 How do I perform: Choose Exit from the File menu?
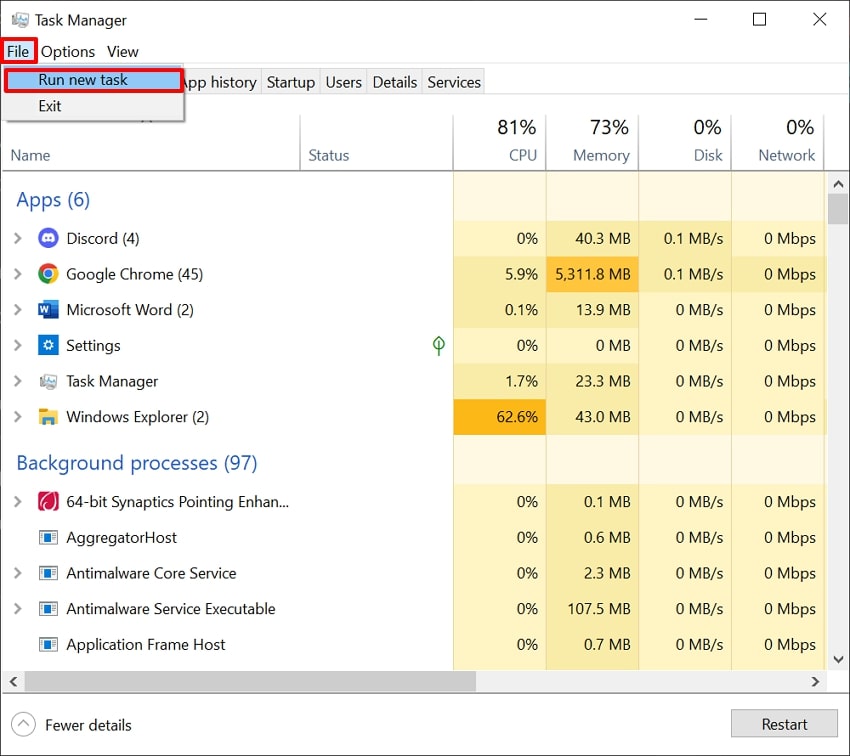pyautogui.click(x=50, y=106)
